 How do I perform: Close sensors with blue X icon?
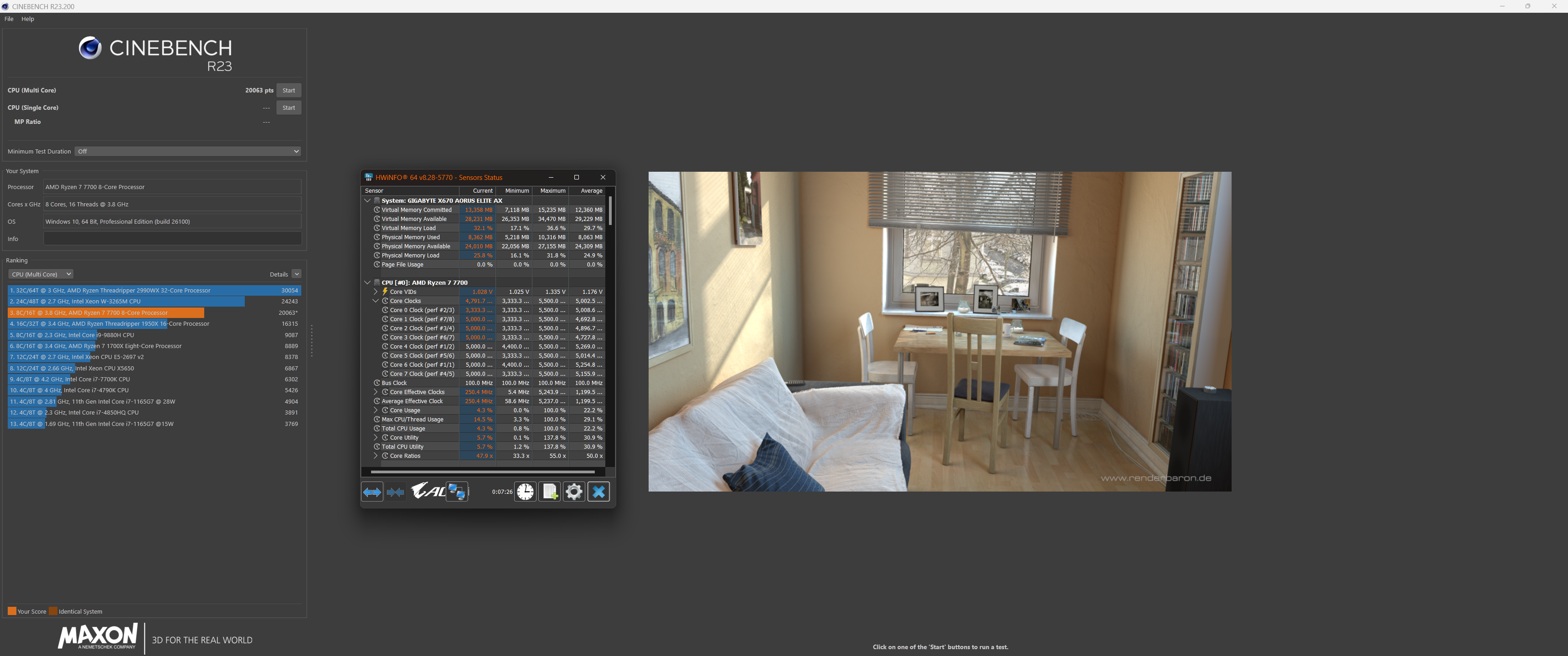coord(598,492)
